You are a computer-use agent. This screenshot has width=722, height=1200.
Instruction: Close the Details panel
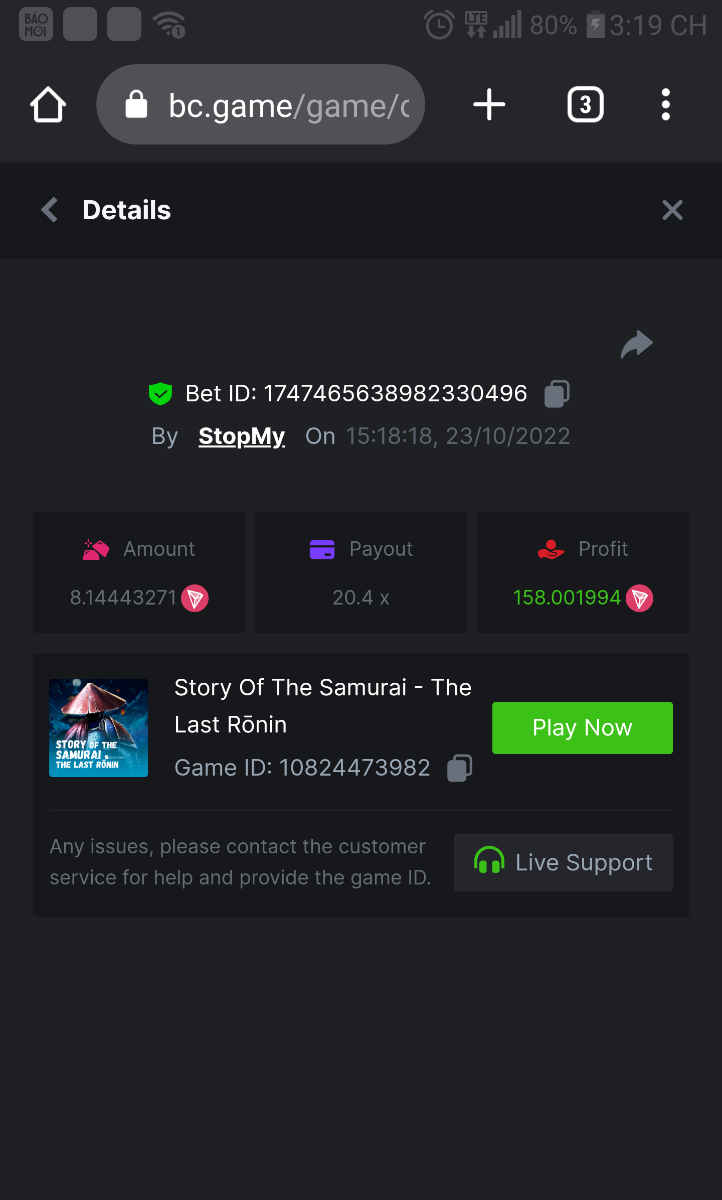(x=672, y=210)
